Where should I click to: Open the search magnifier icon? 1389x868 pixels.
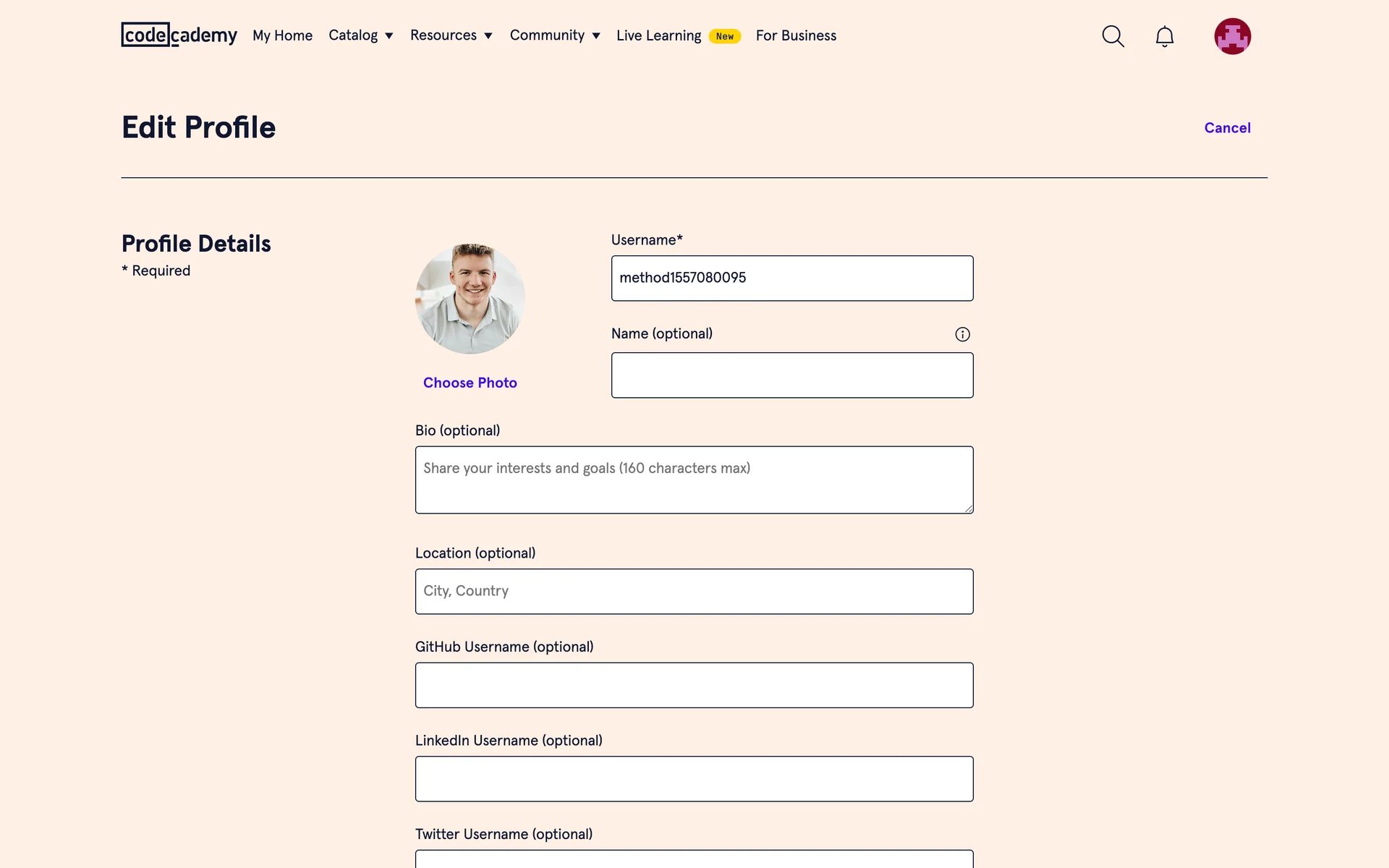point(1113,36)
